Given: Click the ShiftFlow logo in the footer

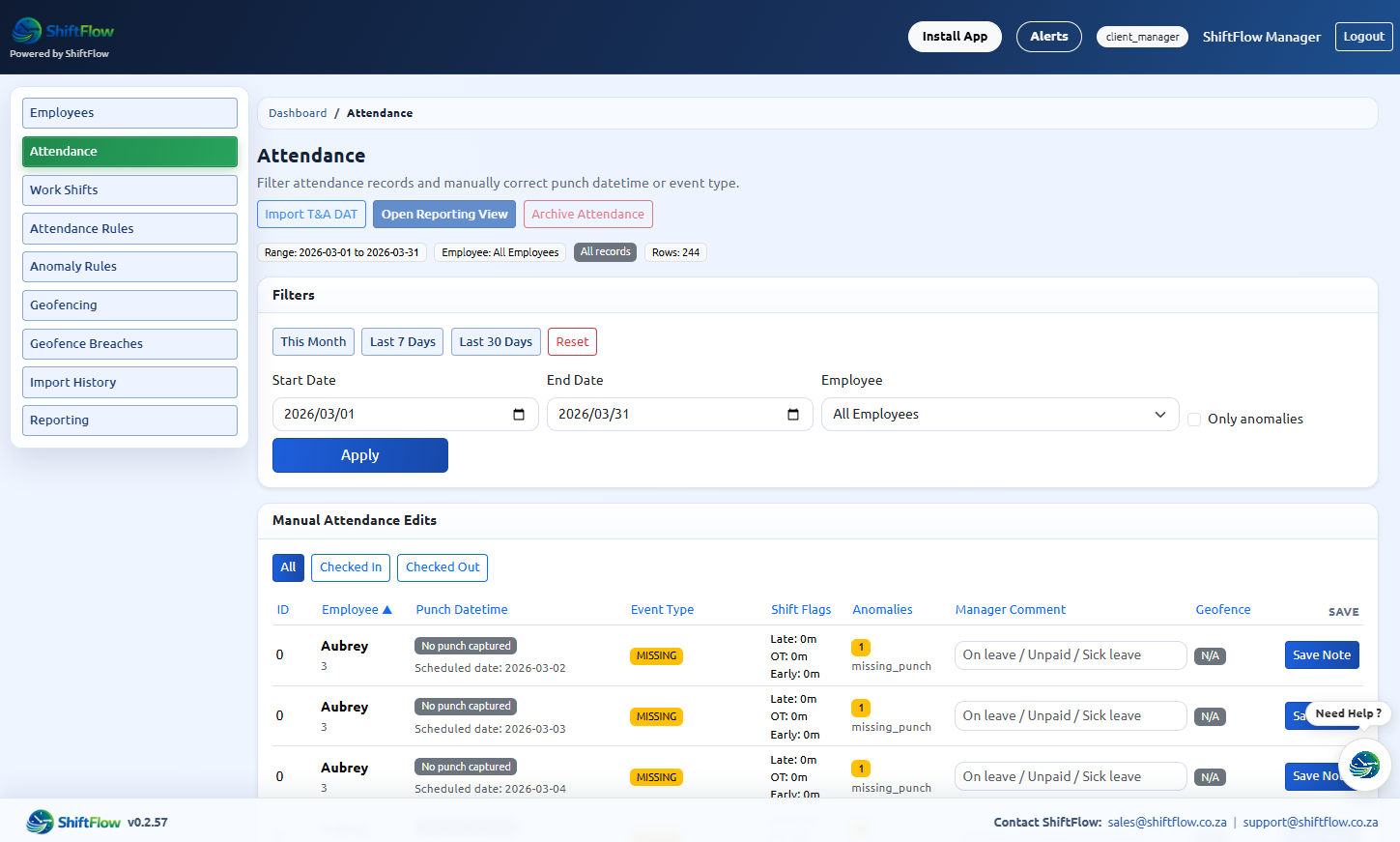Looking at the screenshot, I should [x=73, y=822].
